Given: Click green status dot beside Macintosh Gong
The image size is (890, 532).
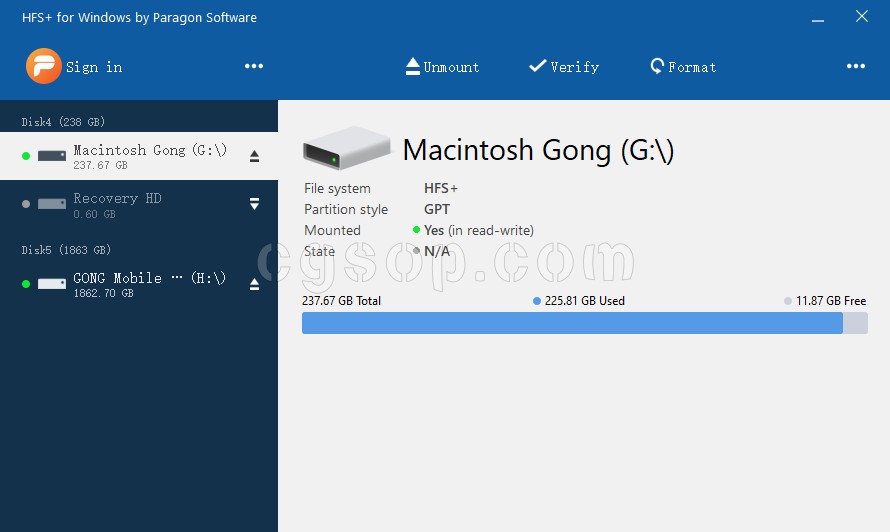Looking at the screenshot, I should 26,156.
